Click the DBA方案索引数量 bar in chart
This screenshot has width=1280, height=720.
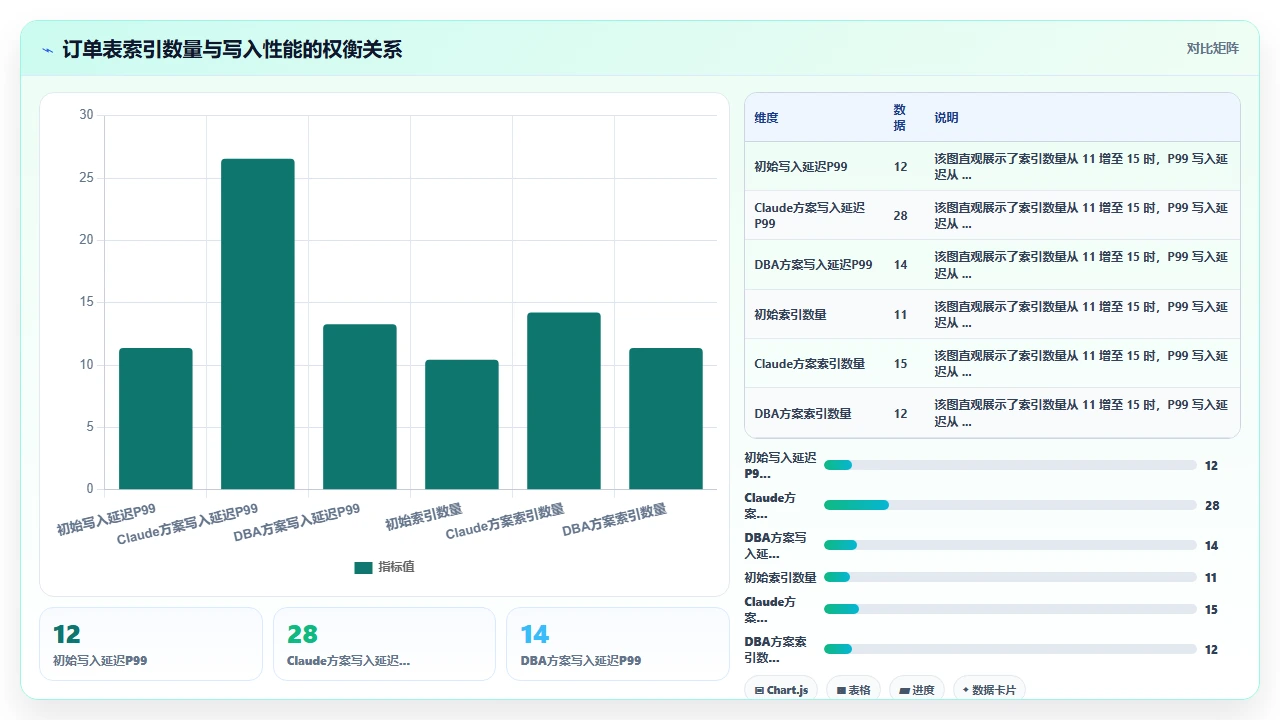coord(666,418)
